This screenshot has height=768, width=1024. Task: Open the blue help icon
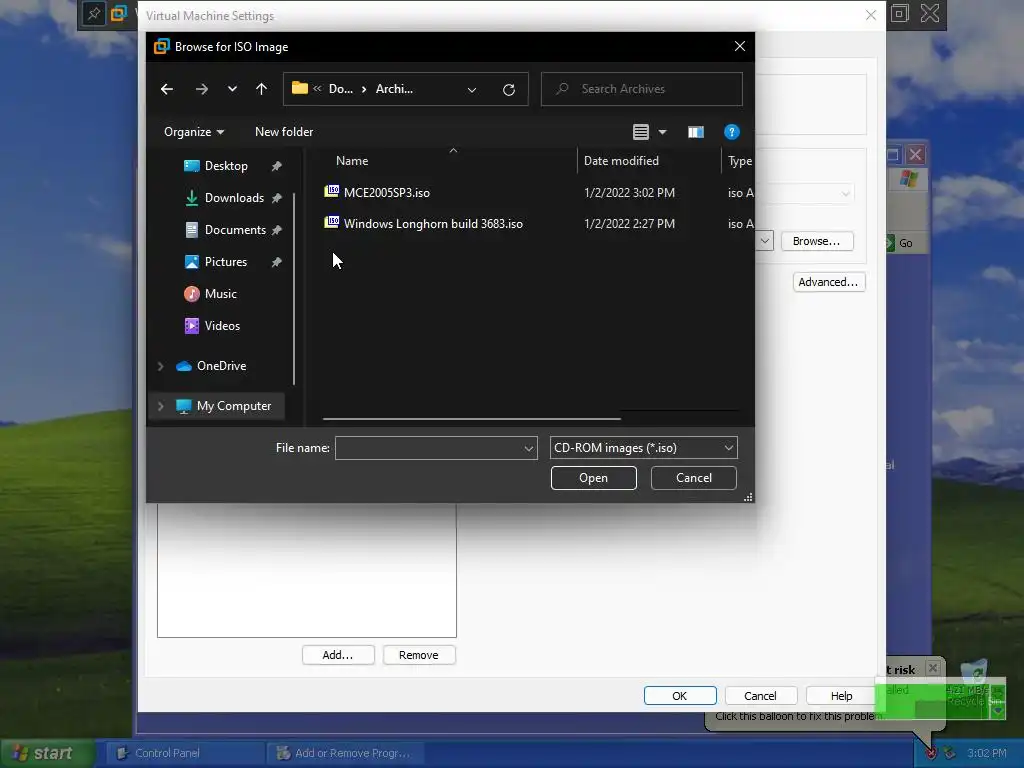coord(731,132)
